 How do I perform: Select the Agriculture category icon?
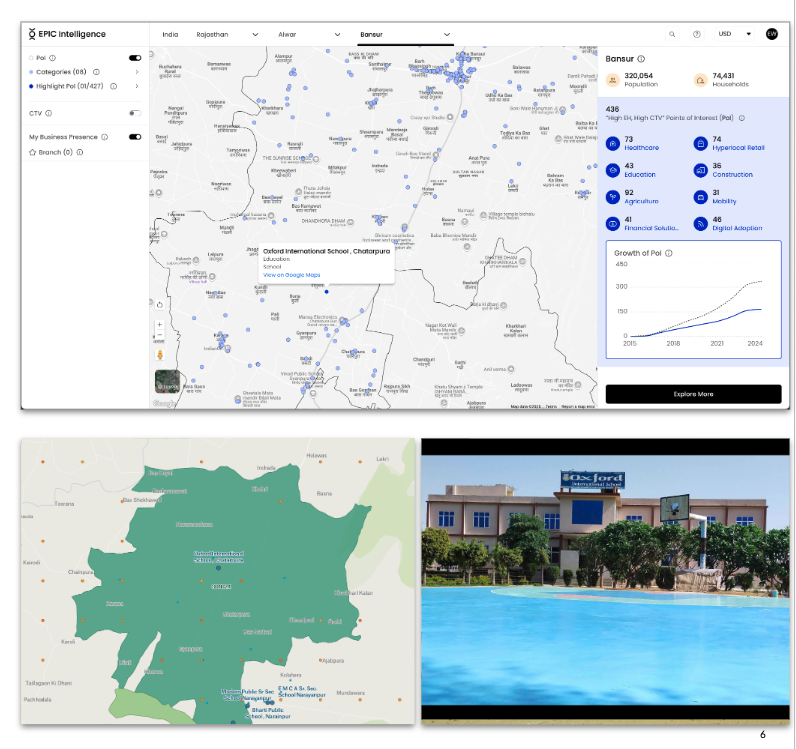613,197
